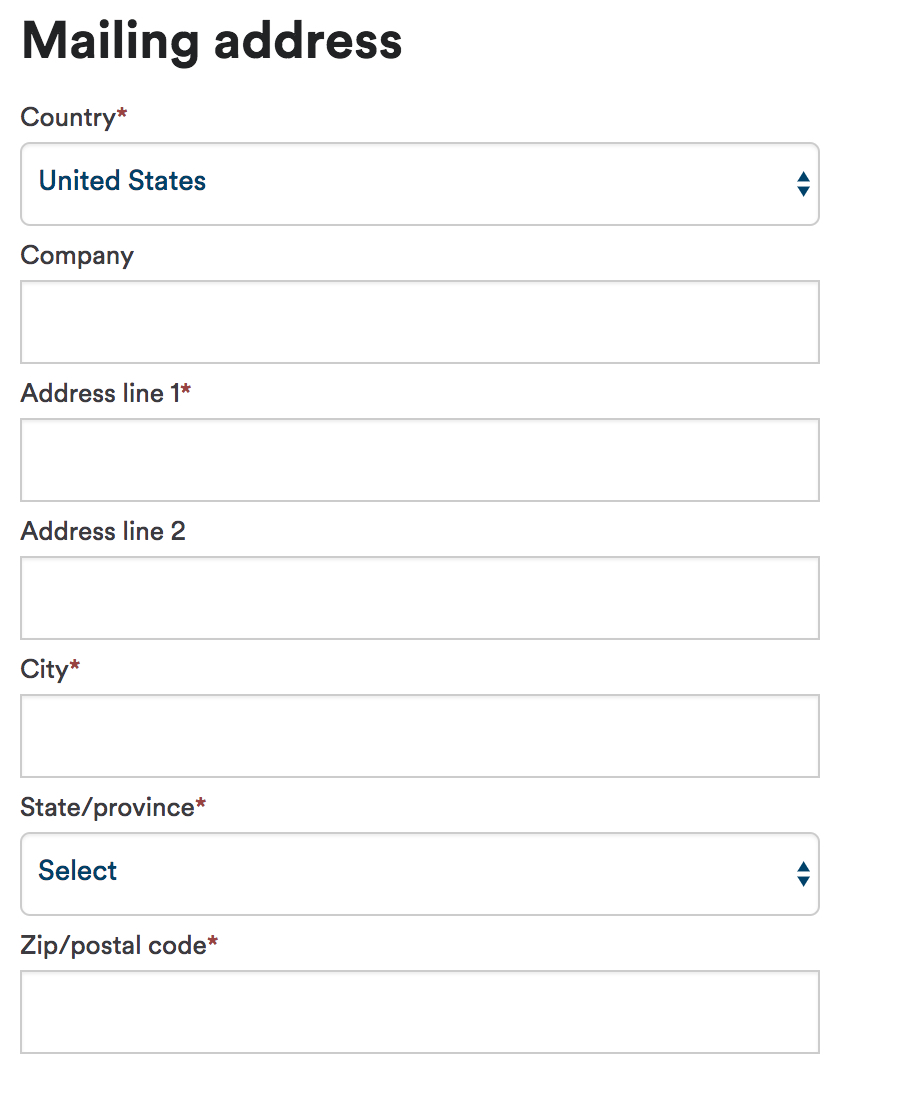
Task: Expand the State/province dropdown
Action: tap(419, 874)
